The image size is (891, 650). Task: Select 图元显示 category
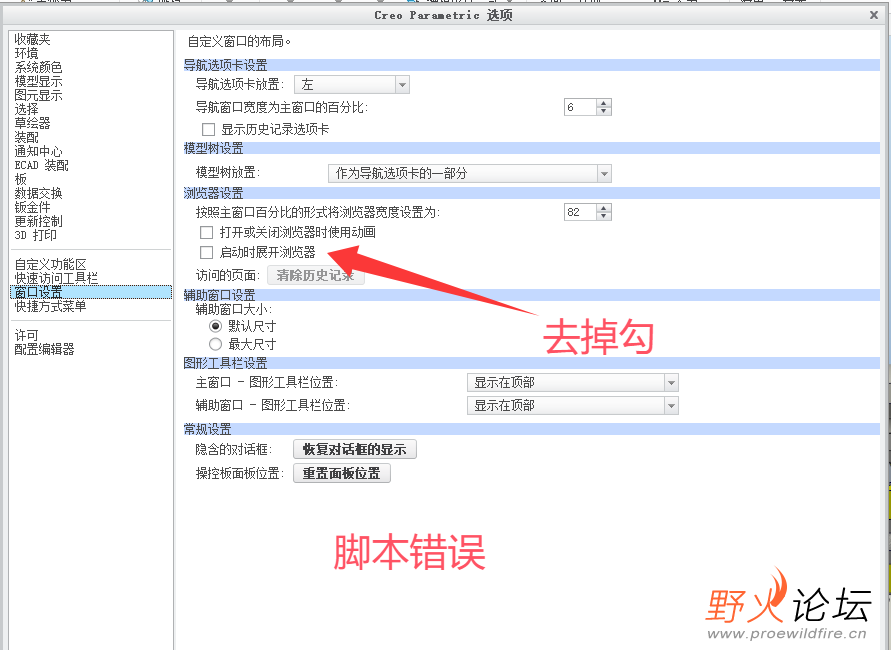coord(38,95)
